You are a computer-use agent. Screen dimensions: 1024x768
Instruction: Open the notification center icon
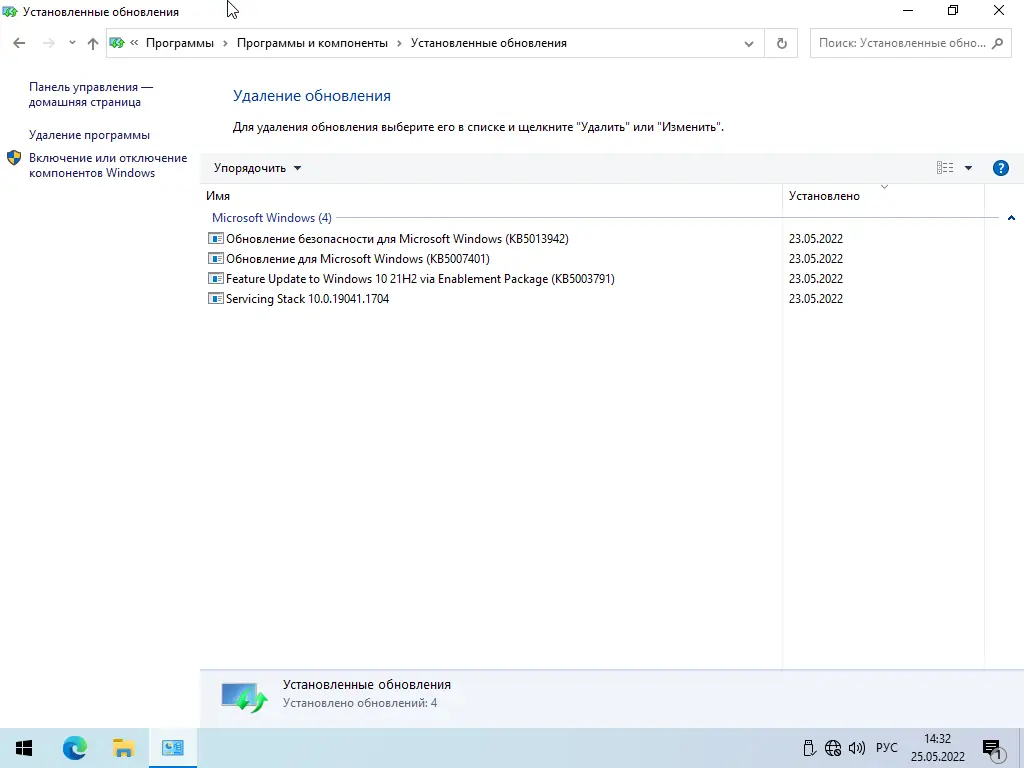(992, 748)
